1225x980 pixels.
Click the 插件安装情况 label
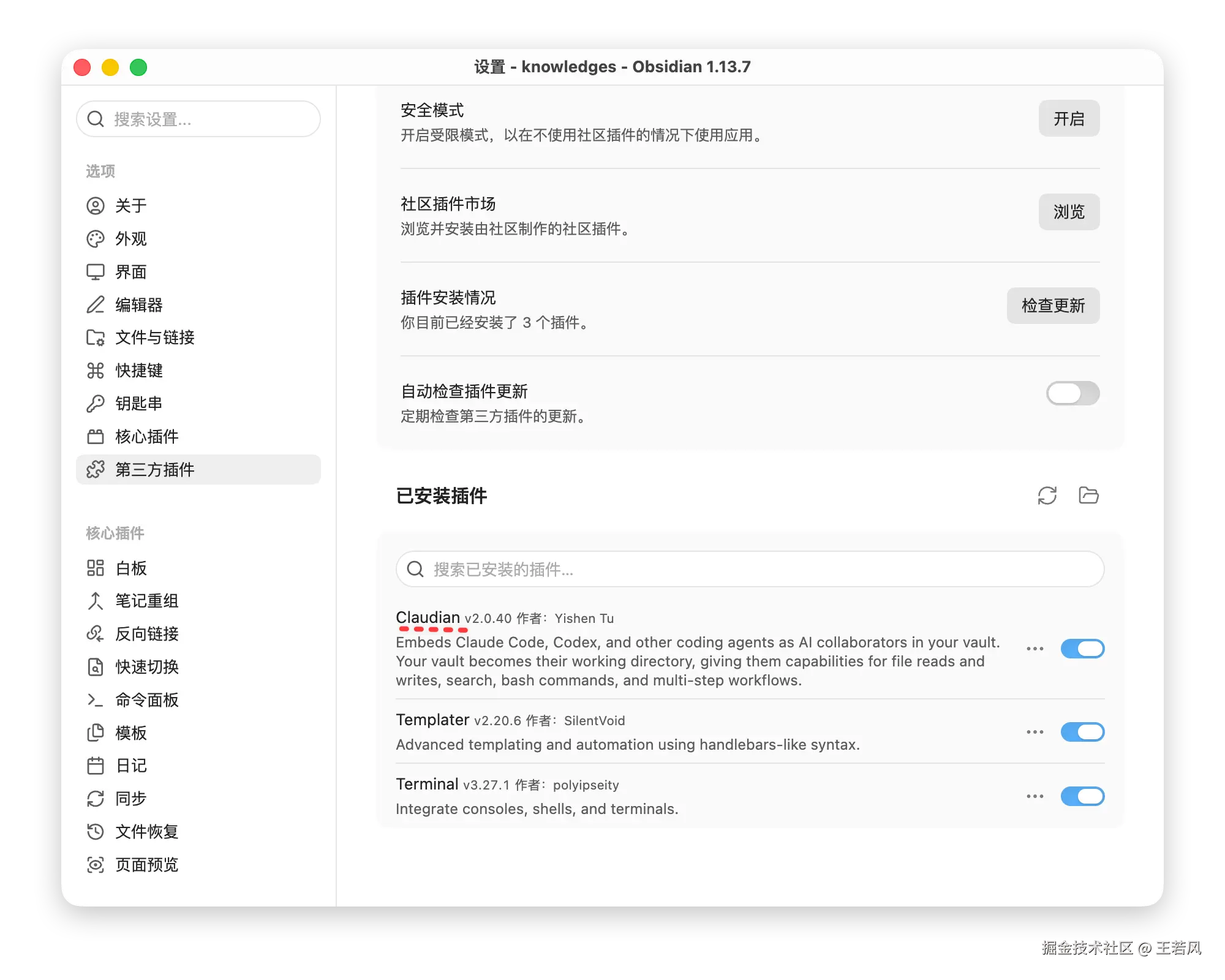[448, 298]
